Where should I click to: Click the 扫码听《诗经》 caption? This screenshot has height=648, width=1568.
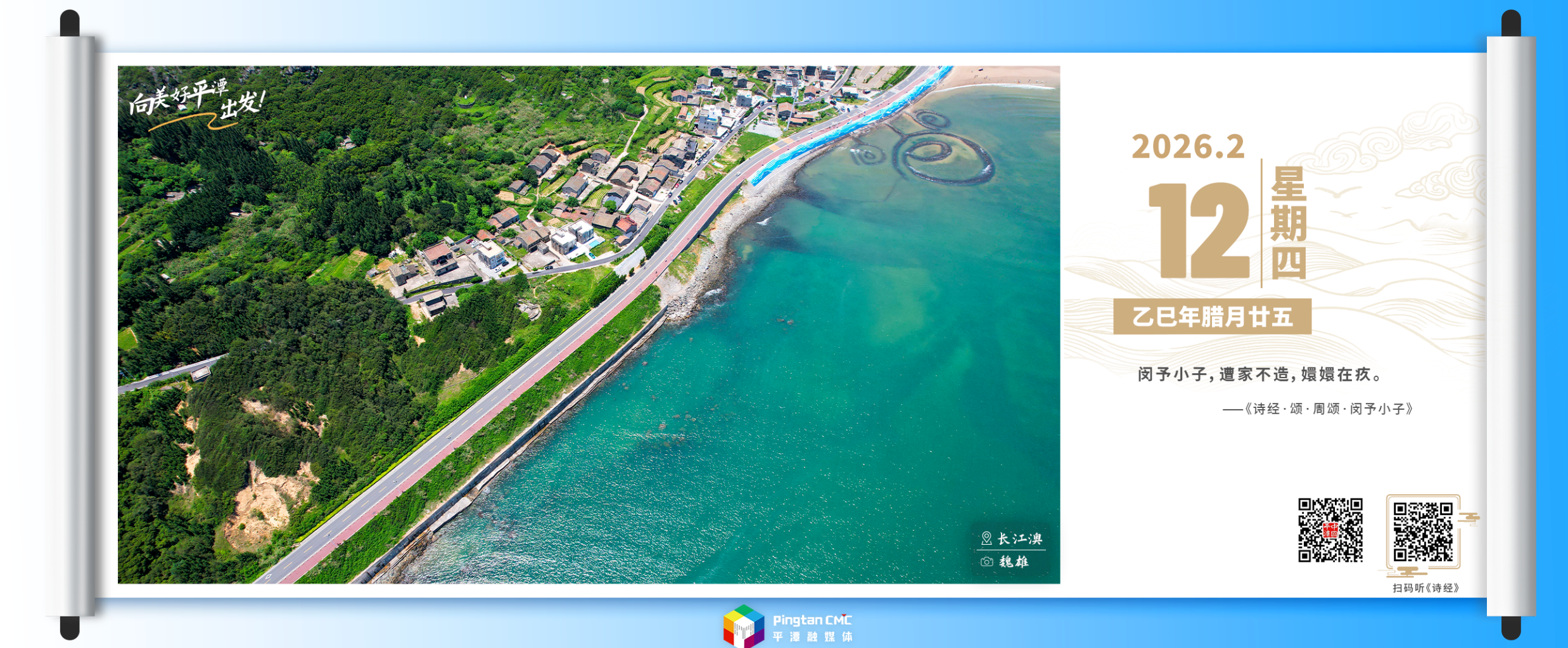1425,588
